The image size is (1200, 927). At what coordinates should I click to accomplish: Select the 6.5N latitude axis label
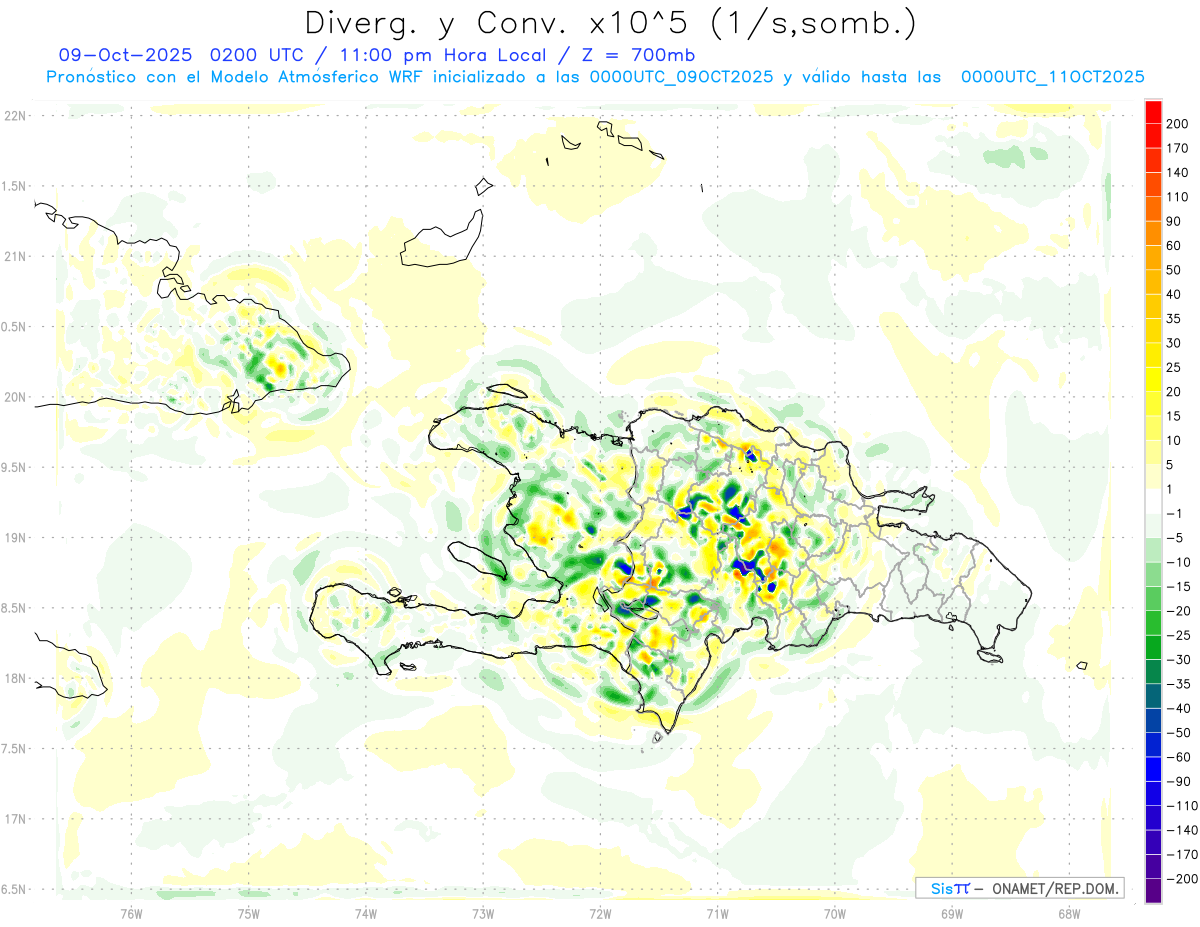click(15, 889)
